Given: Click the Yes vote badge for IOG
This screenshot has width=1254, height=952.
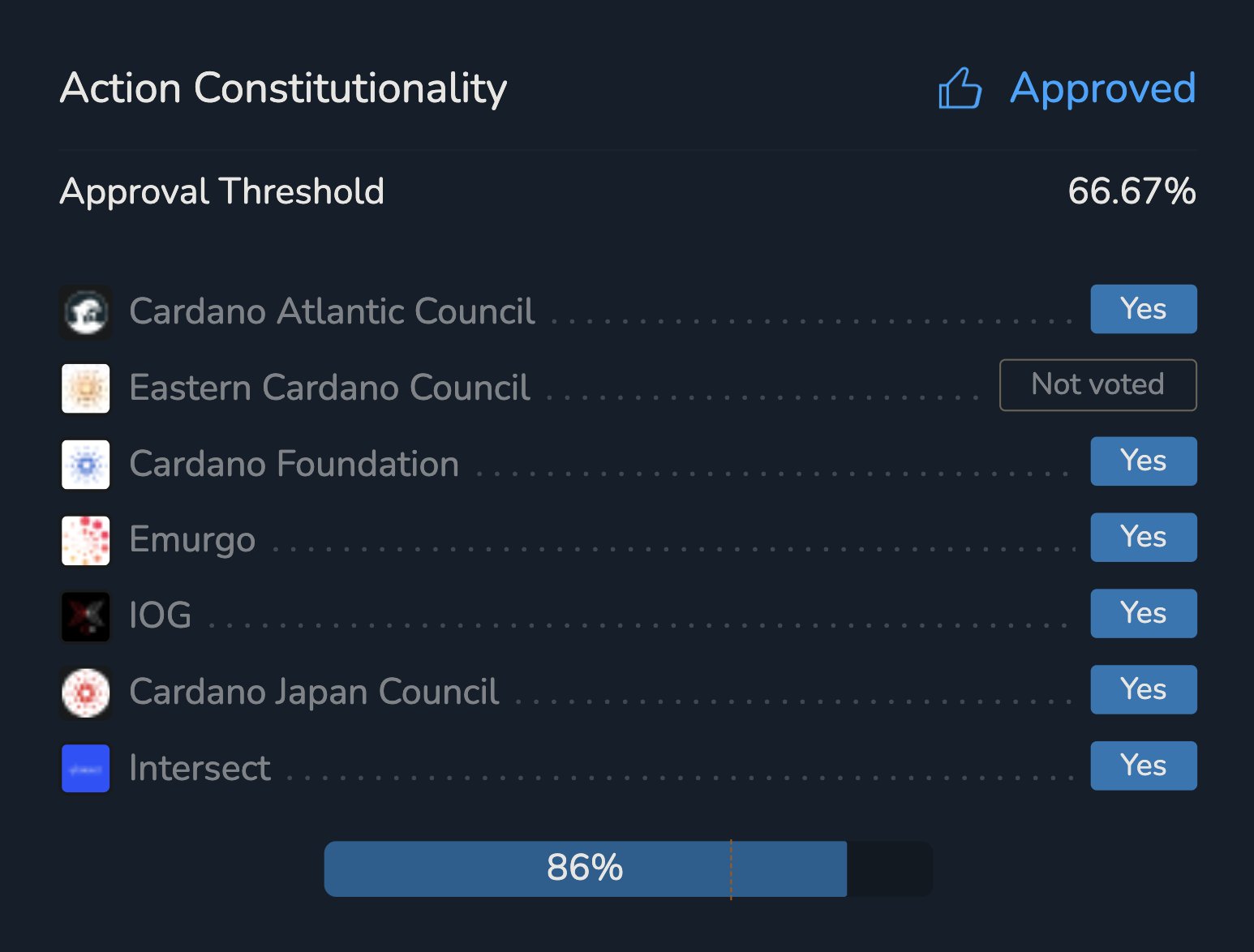Looking at the screenshot, I should 1143,613.
